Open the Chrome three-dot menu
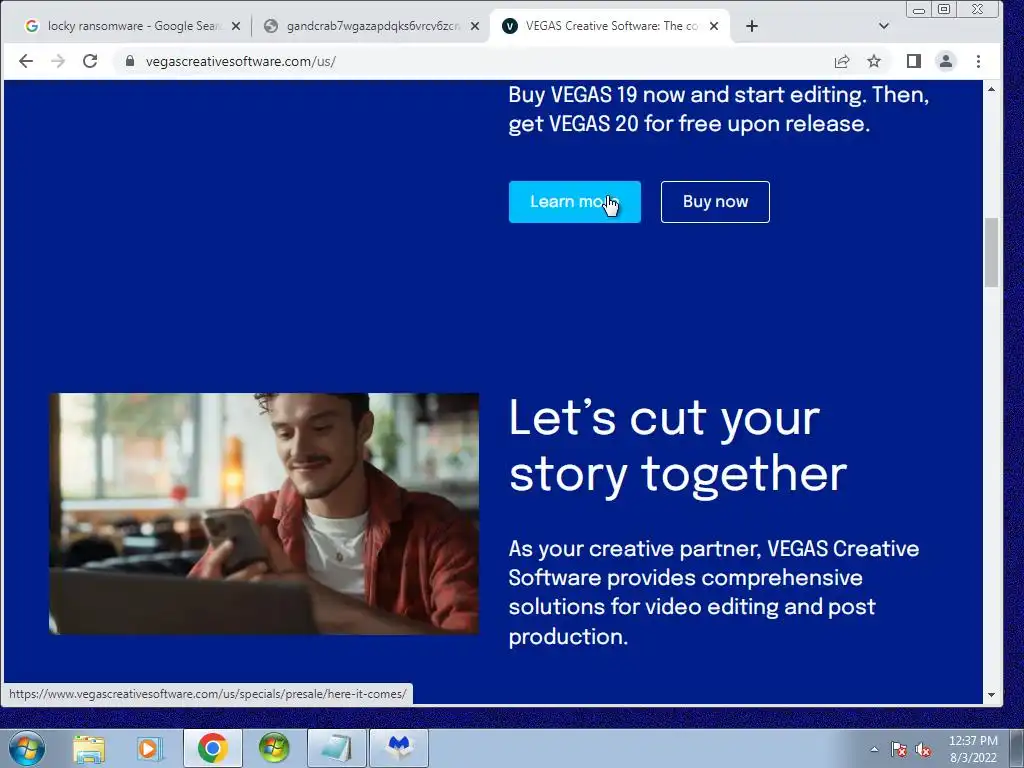Image resolution: width=1024 pixels, height=768 pixels. tap(978, 61)
